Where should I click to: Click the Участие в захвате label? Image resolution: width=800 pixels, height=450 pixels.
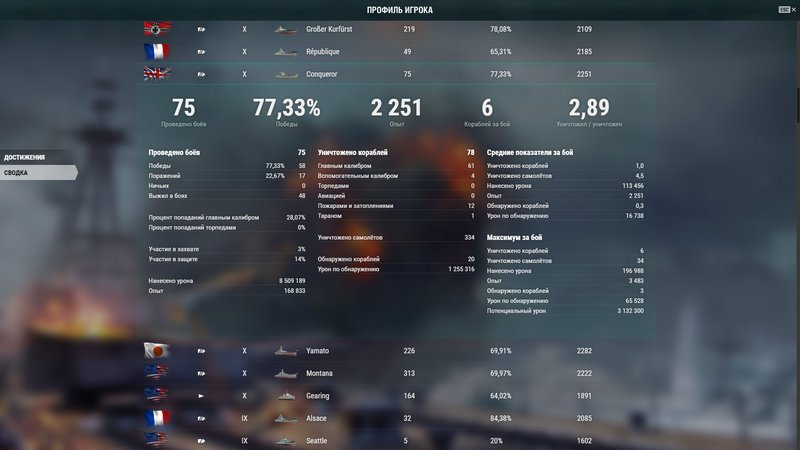click(173, 249)
